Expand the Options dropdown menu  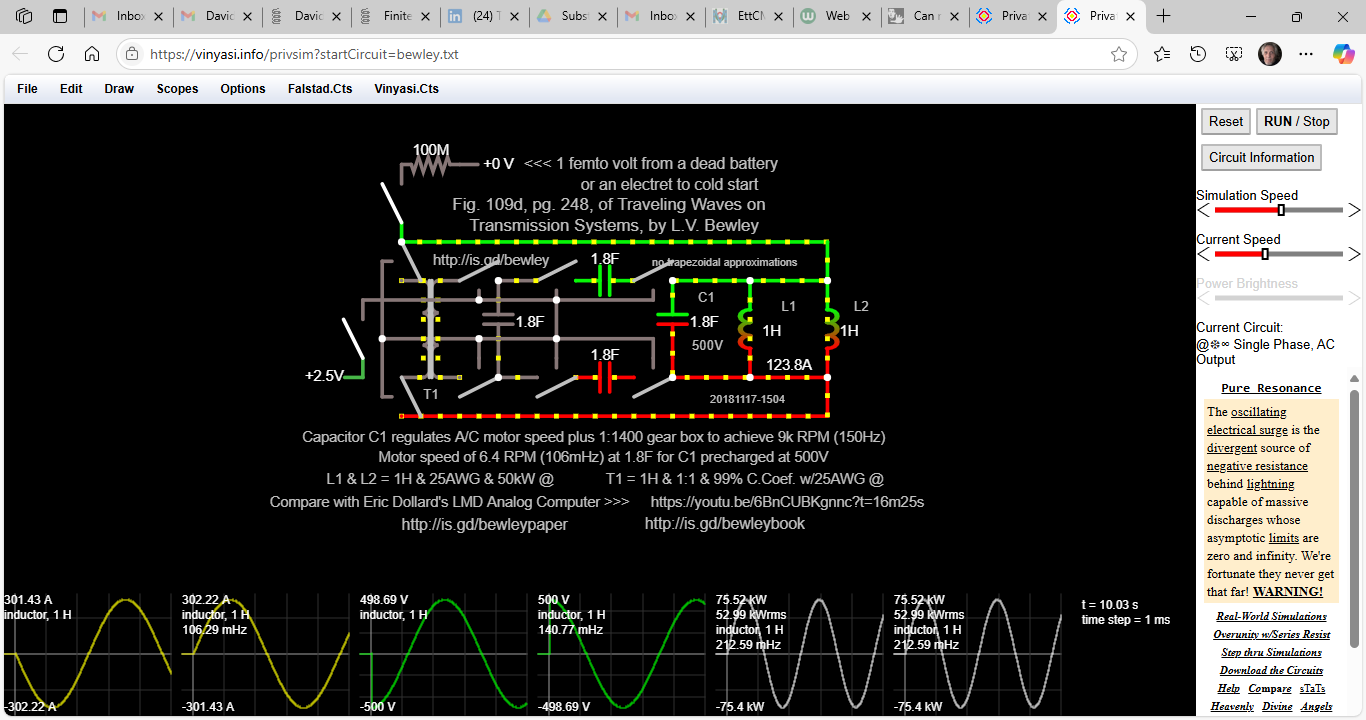click(243, 89)
